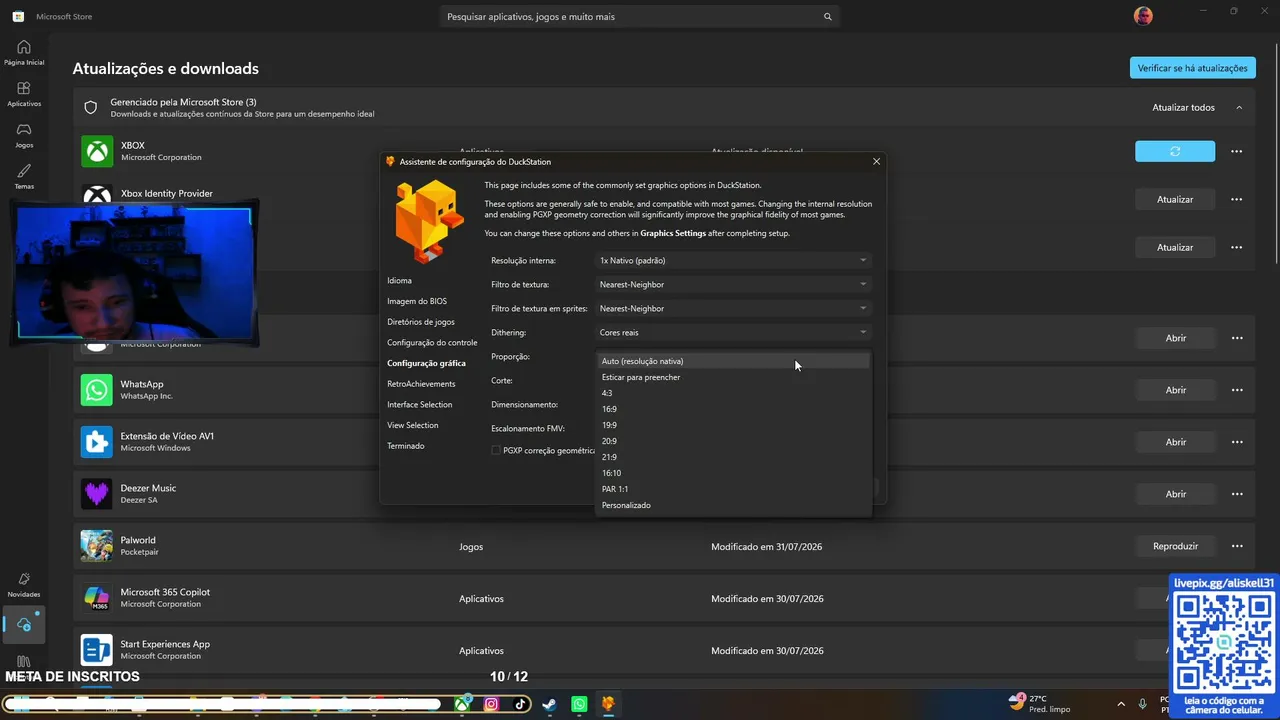Collapse the Gerenciado pela Microsoft Store section
The height and width of the screenshot is (720, 1280).
coord(1239,108)
